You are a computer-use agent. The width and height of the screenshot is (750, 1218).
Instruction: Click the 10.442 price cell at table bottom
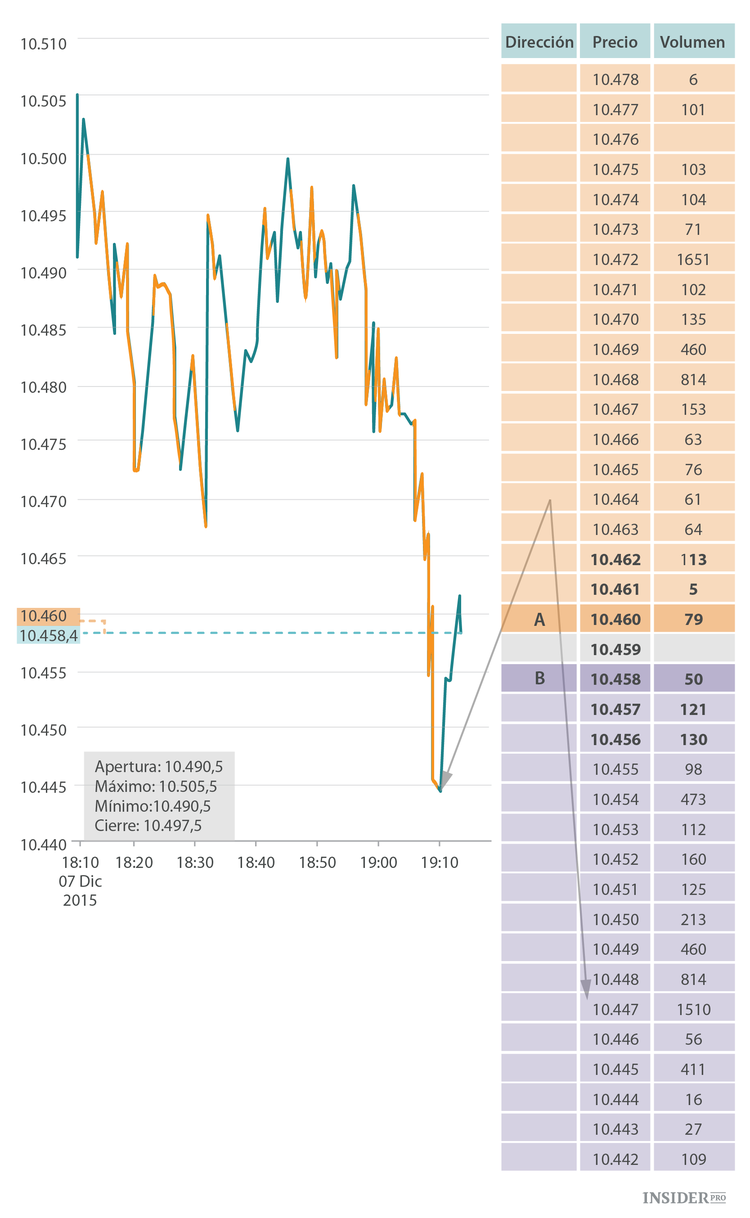615,1159
